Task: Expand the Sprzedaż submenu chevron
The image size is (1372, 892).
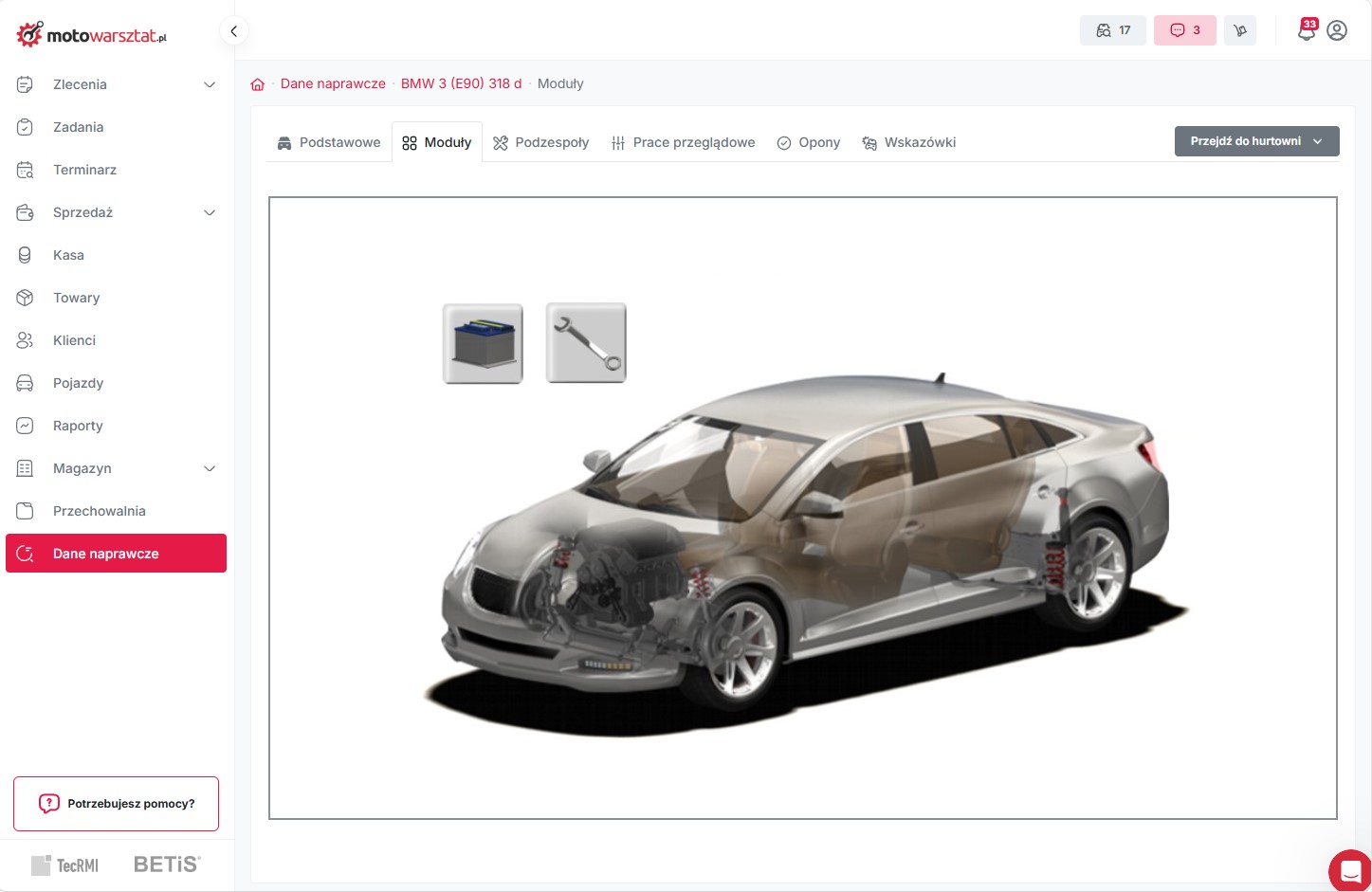Action: pyautogui.click(x=210, y=212)
